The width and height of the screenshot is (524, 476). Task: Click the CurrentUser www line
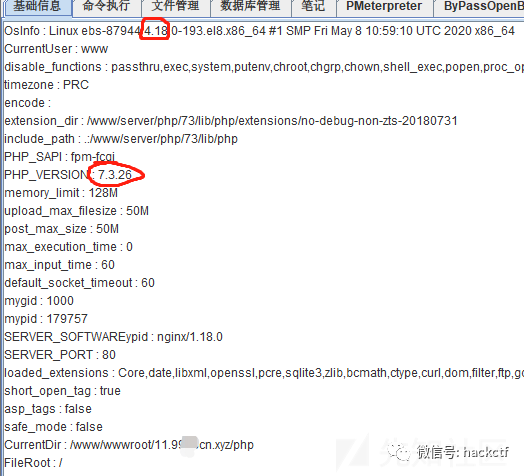tap(56, 49)
